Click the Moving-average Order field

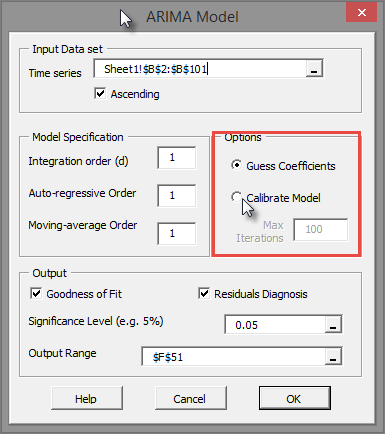coord(177,233)
